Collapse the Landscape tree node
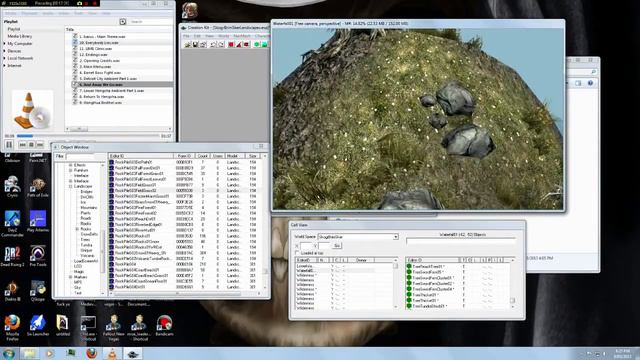 71,186
